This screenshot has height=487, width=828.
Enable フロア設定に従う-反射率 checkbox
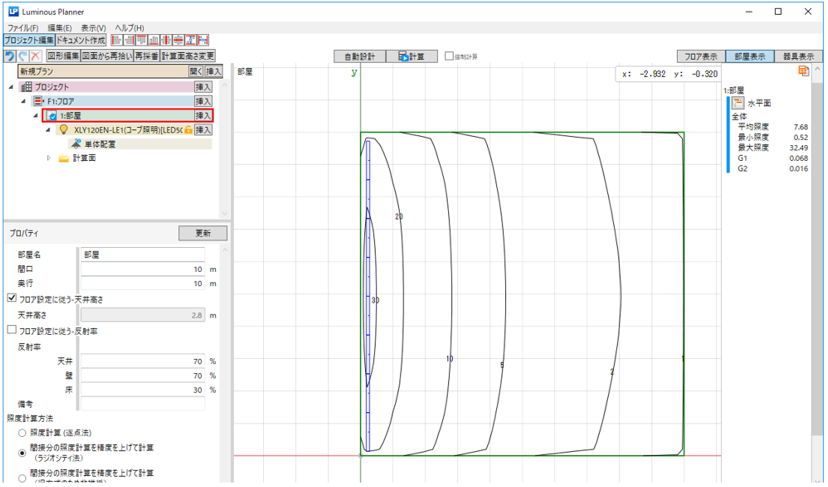pos(12,330)
